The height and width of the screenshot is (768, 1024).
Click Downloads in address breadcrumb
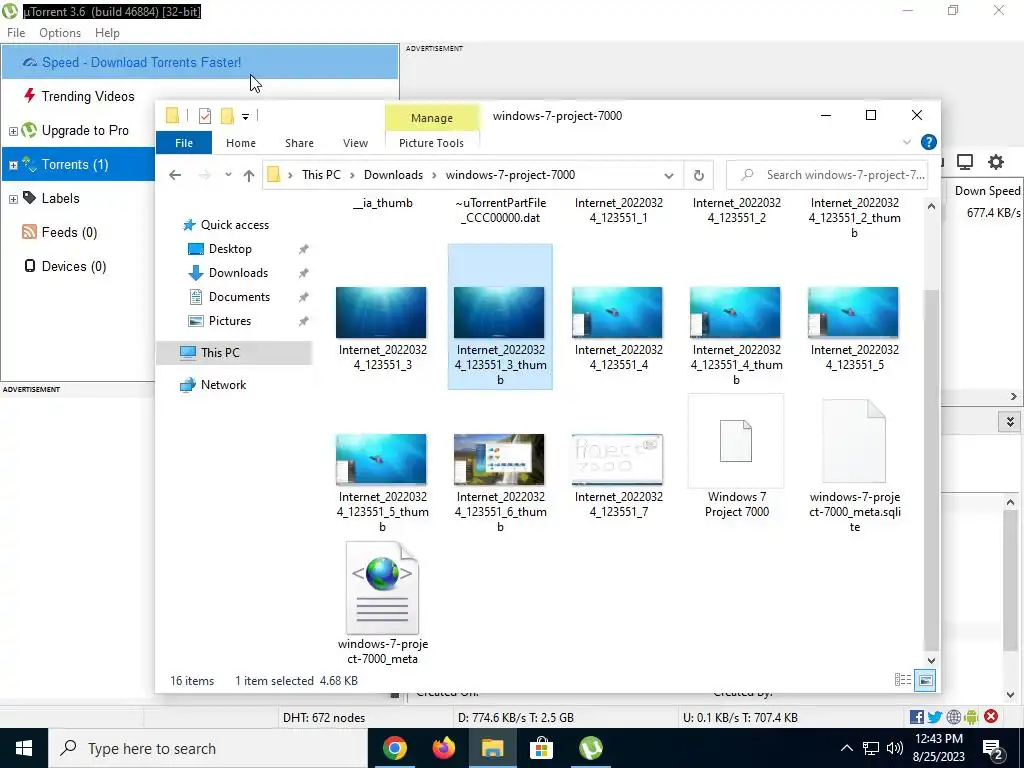(x=393, y=175)
